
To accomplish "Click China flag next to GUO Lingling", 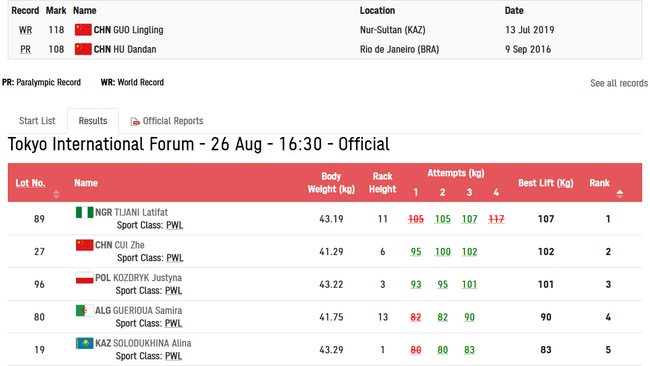I will coord(83,30).
